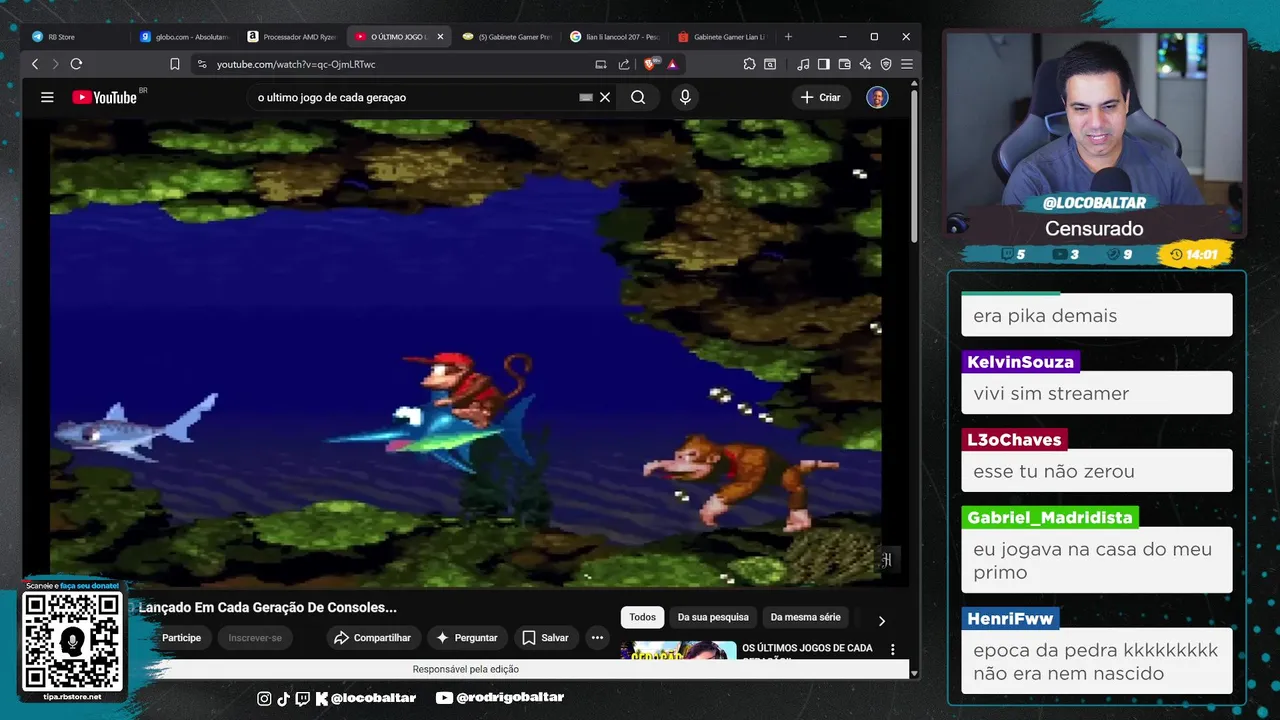Open the Brave VPN shield icon

tap(886, 64)
